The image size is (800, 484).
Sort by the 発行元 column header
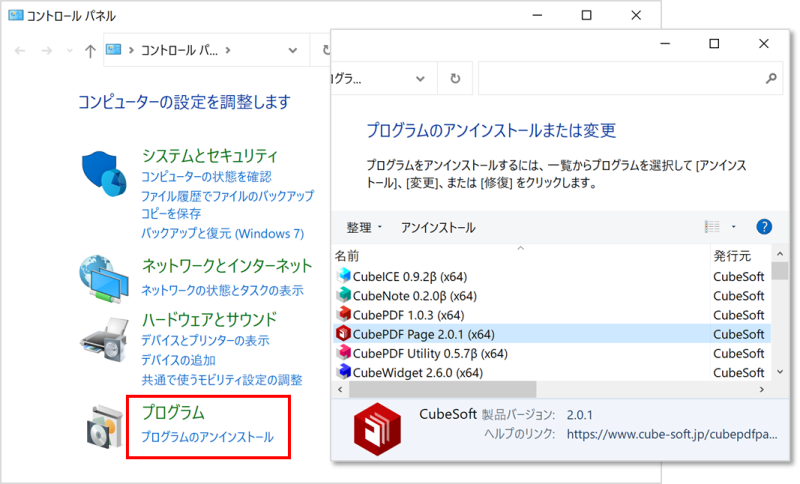click(732, 256)
